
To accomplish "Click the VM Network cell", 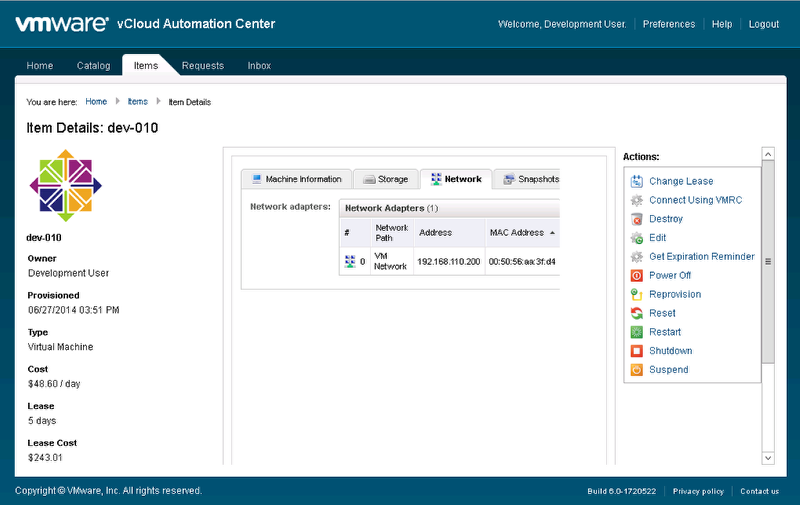I will (390, 261).
